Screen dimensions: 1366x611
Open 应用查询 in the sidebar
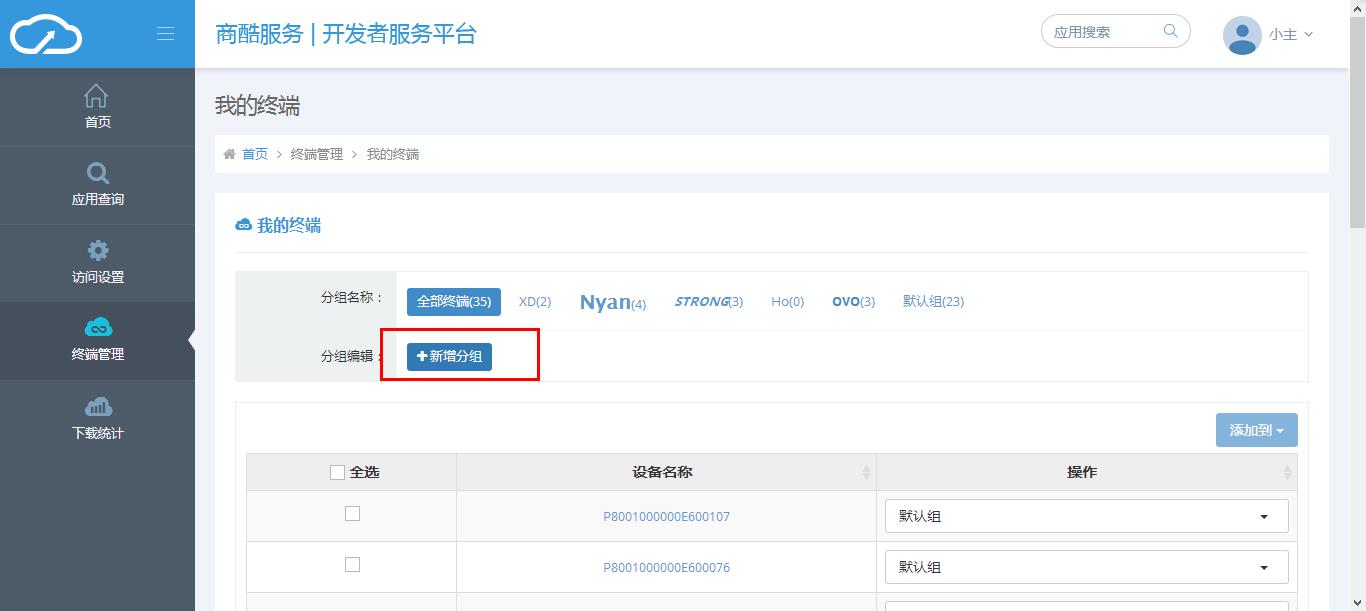[97, 185]
